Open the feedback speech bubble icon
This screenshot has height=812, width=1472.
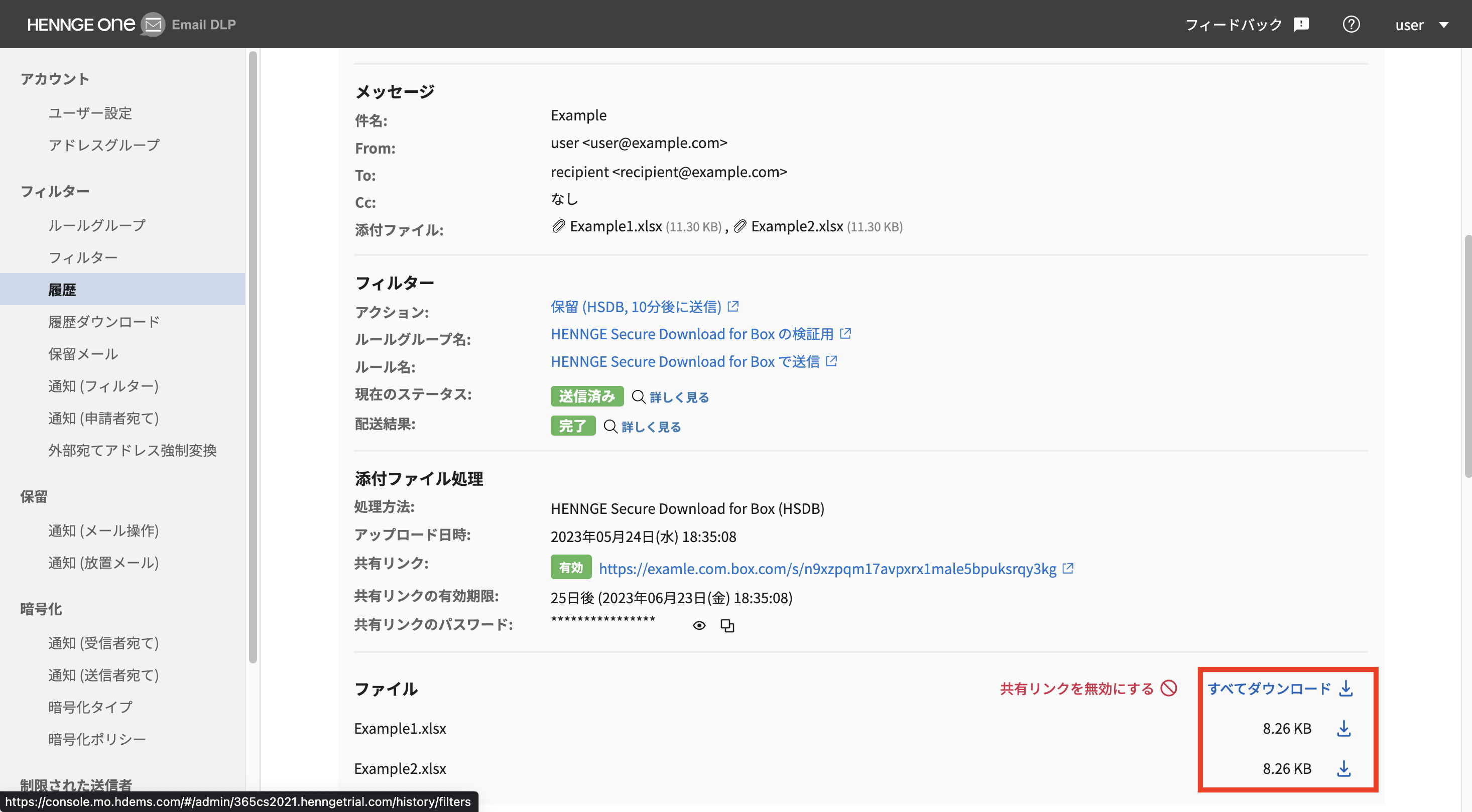click(x=1301, y=25)
